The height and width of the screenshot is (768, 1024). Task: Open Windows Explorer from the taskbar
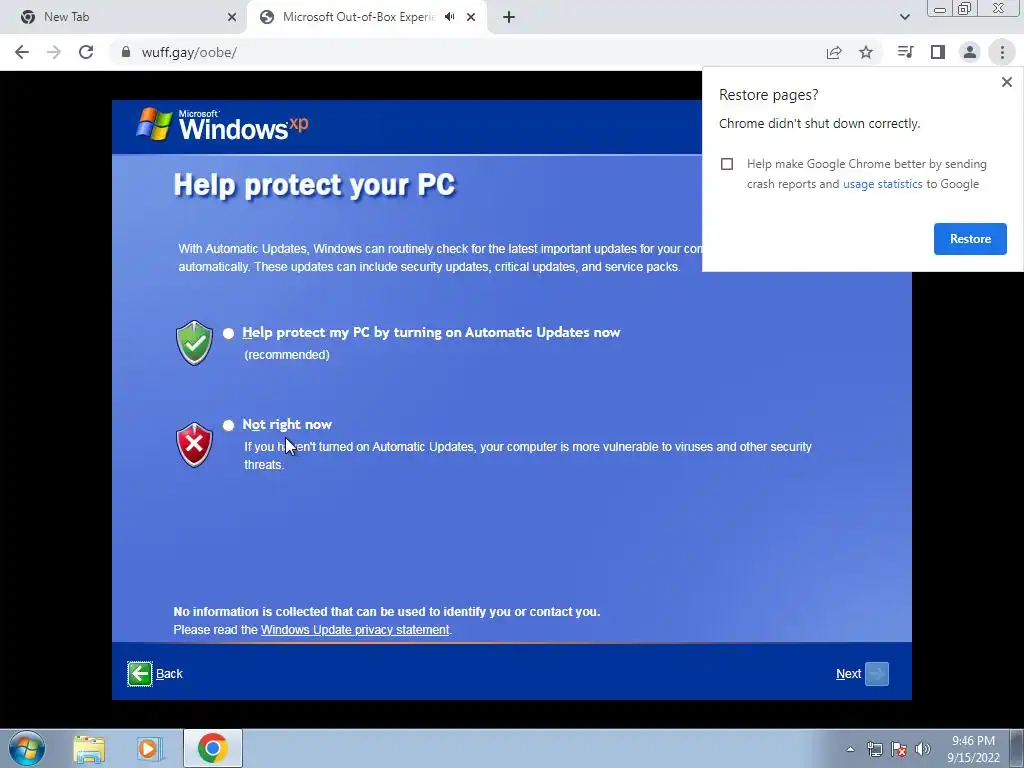coord(89,749)
